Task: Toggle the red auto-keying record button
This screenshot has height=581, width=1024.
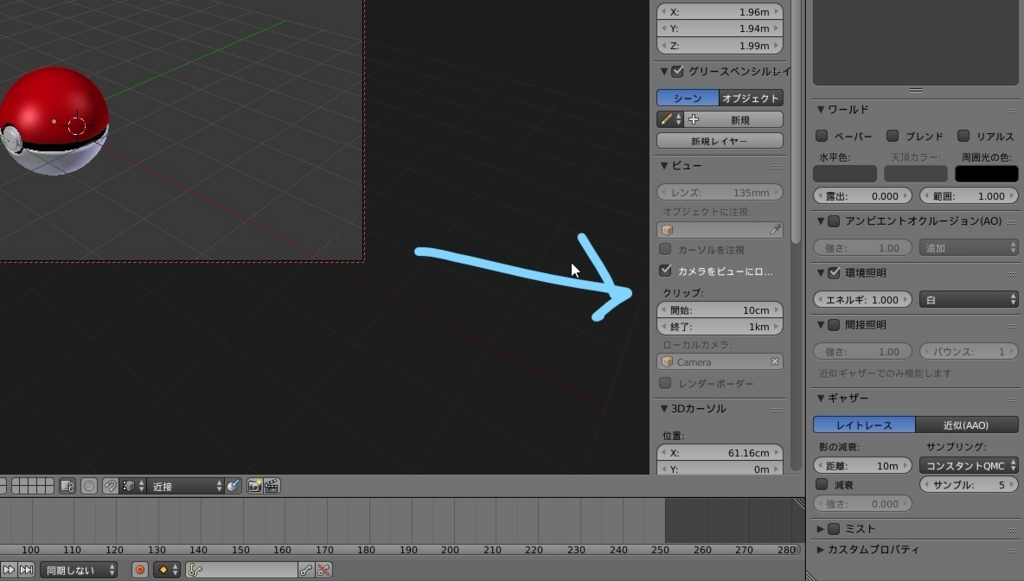Action: 140,570
